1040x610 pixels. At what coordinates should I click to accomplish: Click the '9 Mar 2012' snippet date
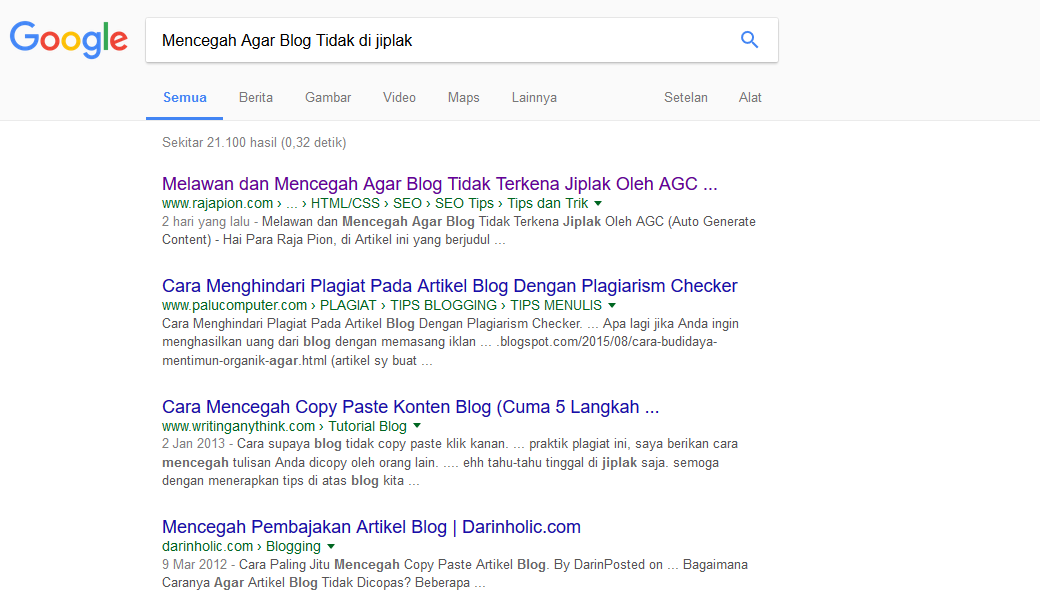click(x=194, y=564)
